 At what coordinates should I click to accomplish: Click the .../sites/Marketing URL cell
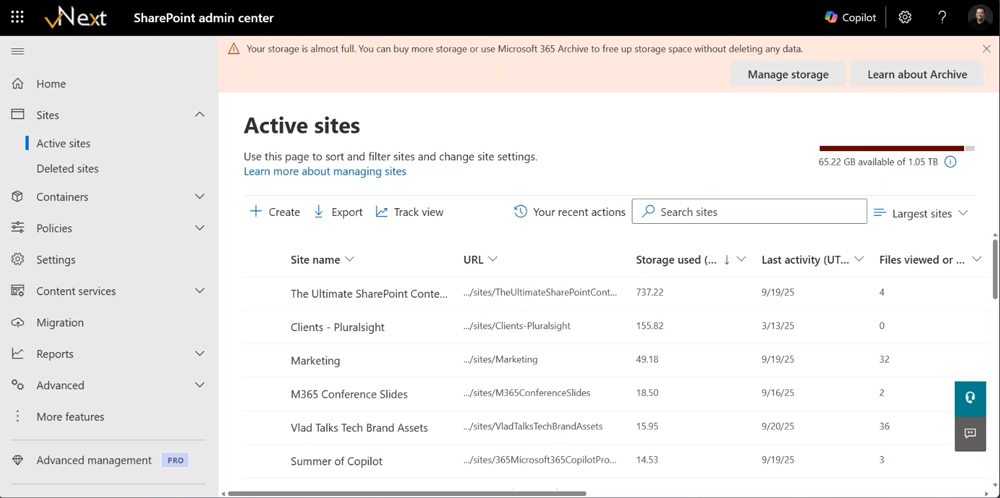tap(501, 360)
